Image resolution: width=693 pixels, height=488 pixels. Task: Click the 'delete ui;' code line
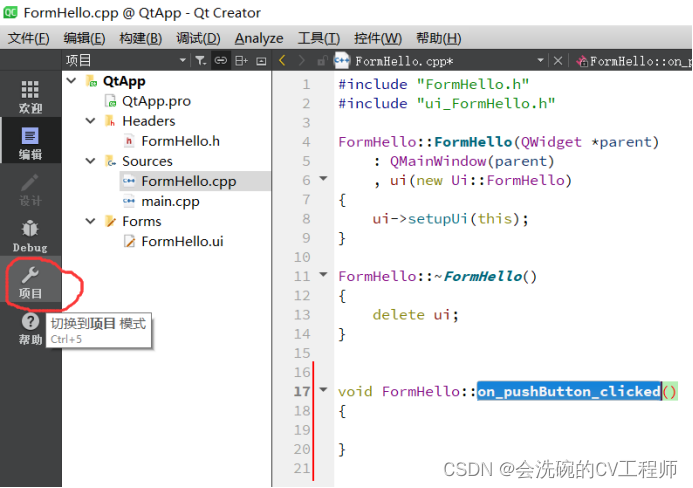[x=415, y=315]
